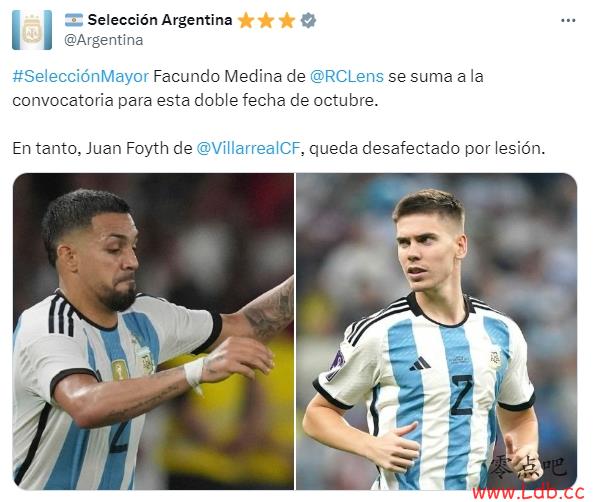Open the three-dot more options menu

coord(568,20)
